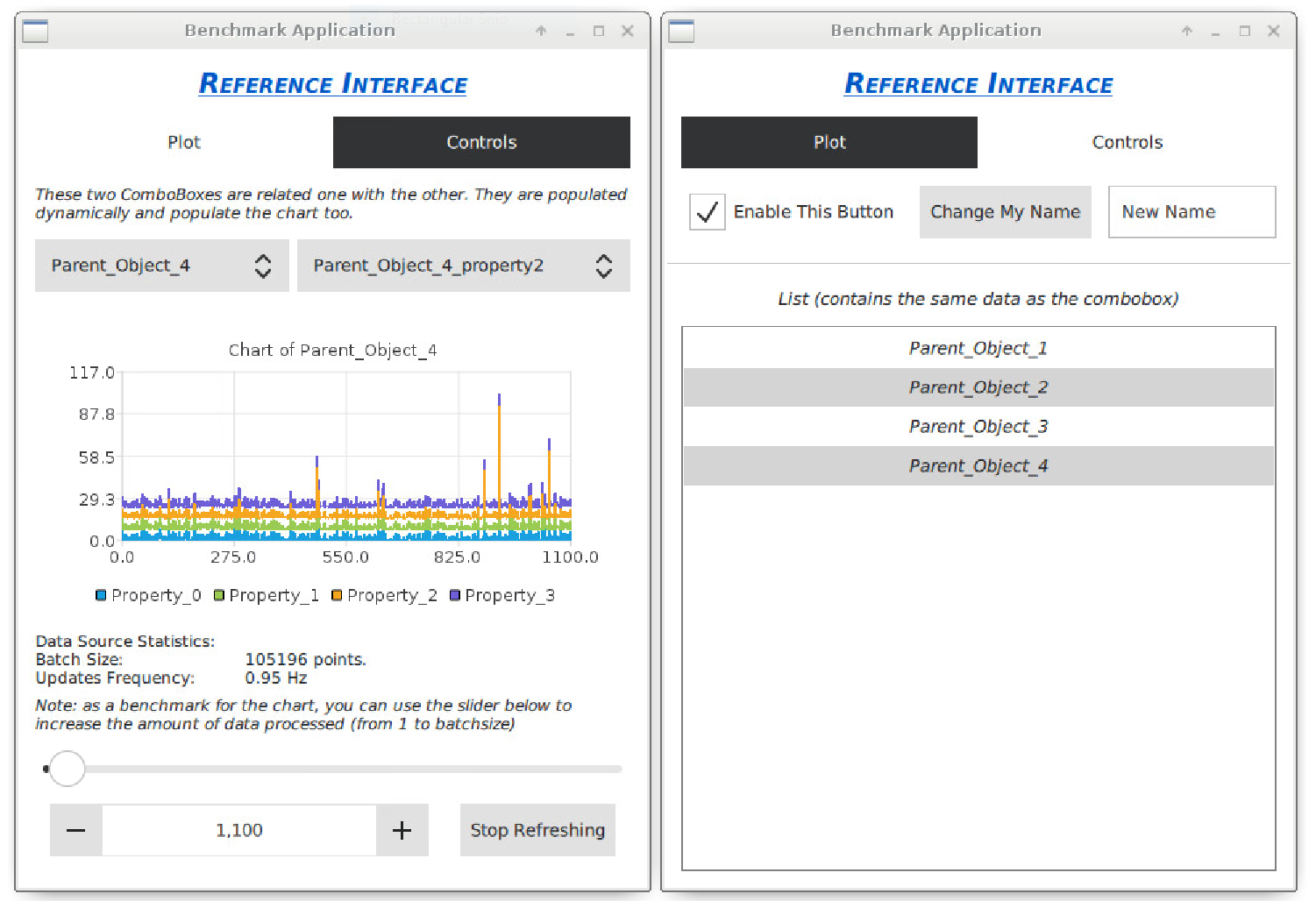
Task: Select Parent_Object_3 in the list
Action: (978, 427)
